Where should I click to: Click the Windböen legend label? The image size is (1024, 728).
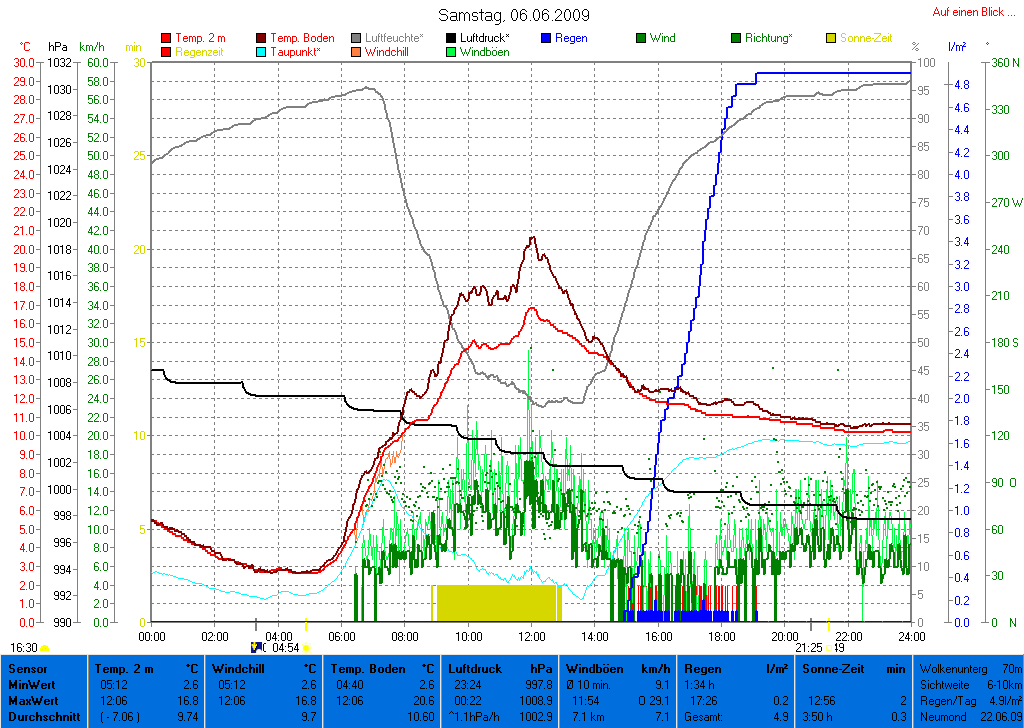(484, 51)
